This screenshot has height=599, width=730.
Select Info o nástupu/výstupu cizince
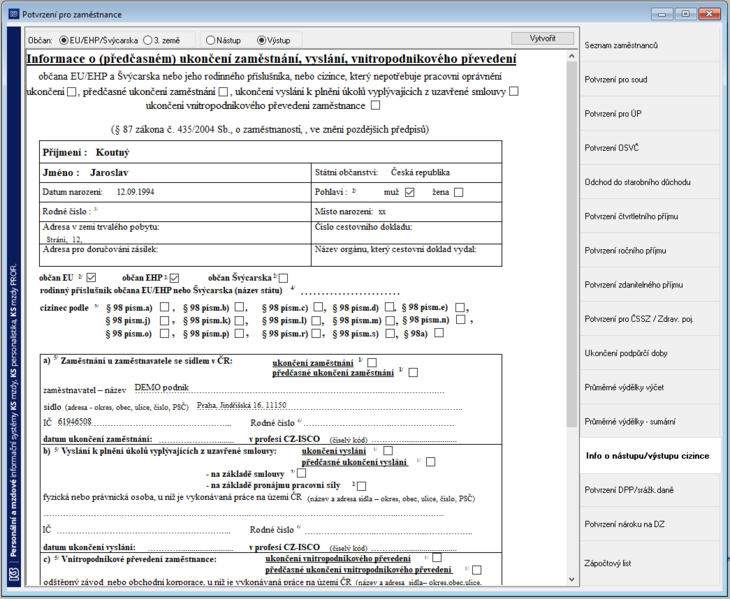click(x=650, y=456)
